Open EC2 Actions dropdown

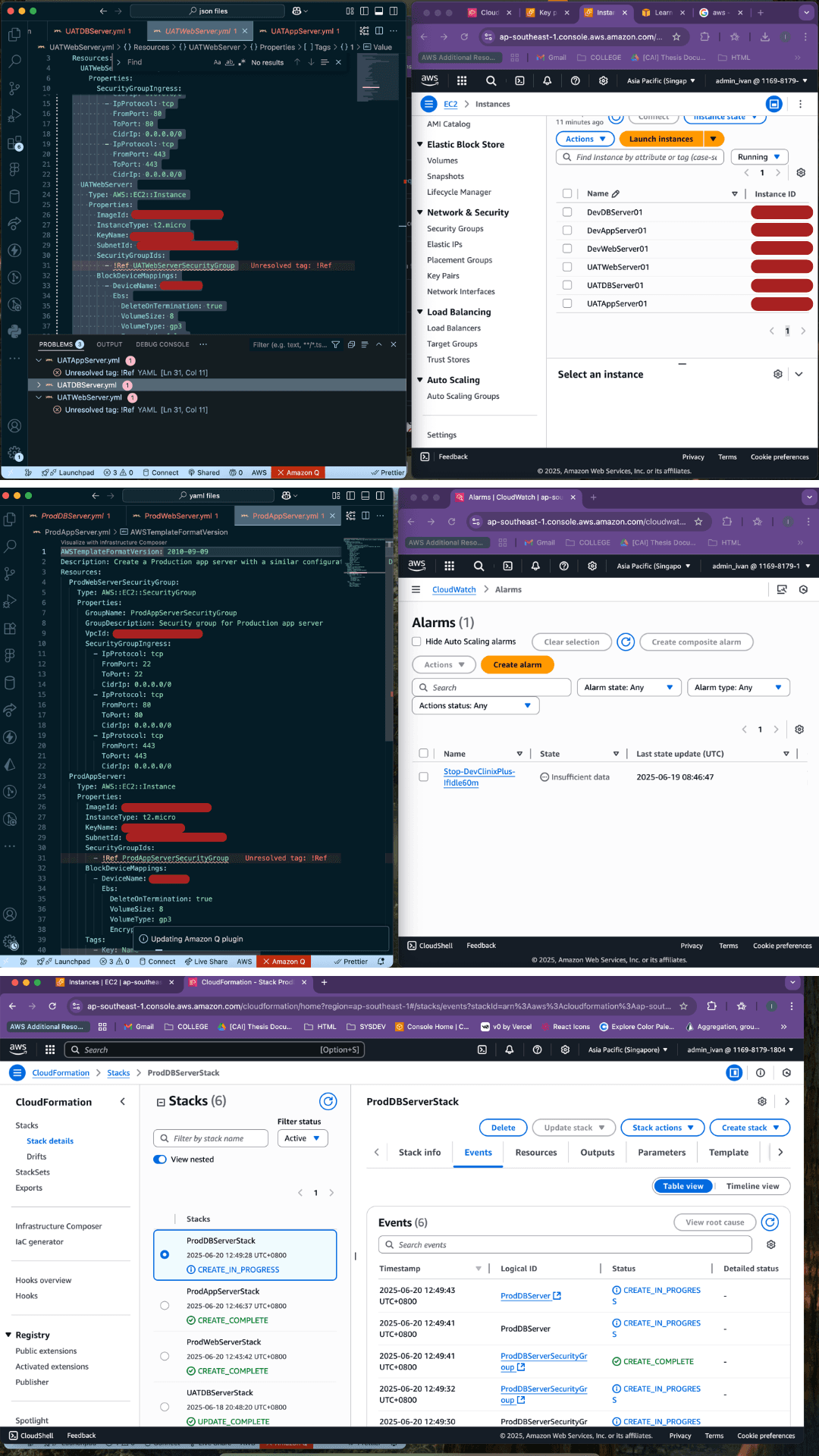coord(585,139)
